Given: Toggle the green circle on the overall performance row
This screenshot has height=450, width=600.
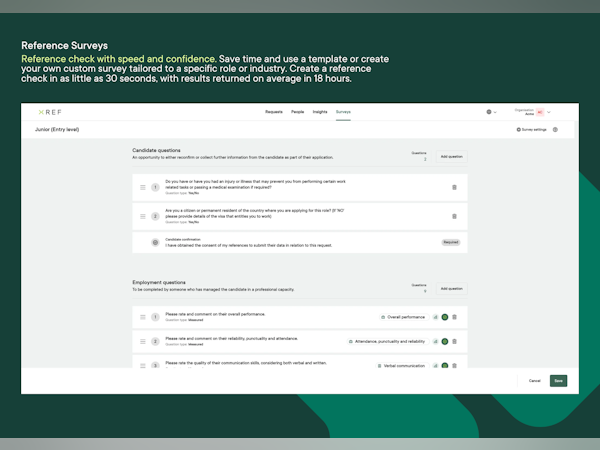Looking at the screenshot, I should pyautogui.click(x=445, y=317).
